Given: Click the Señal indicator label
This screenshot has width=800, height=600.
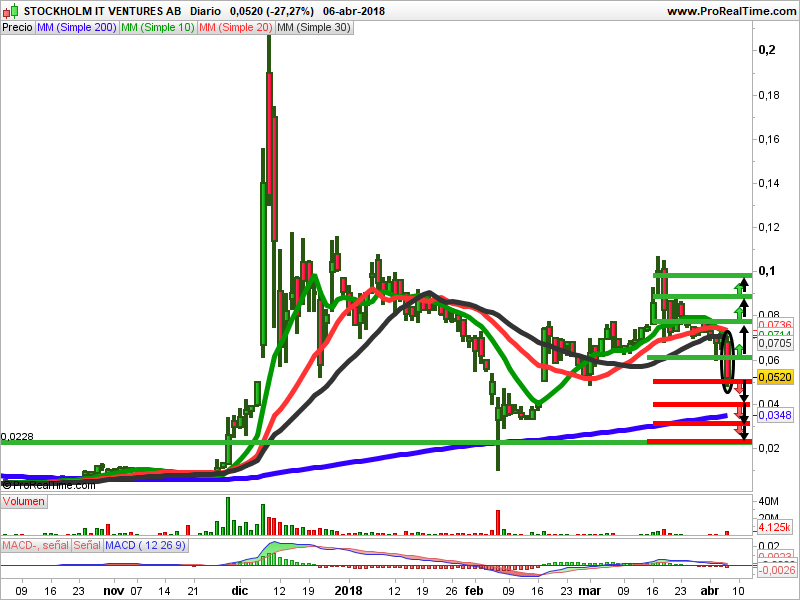Looking at the screenshot, I should 87,545.
